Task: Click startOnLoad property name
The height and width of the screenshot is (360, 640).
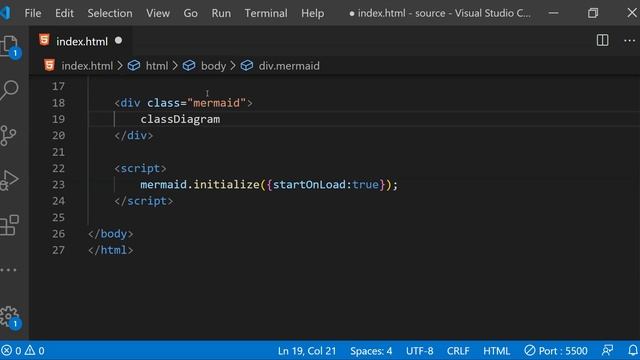Action: [x=309, y=184]
